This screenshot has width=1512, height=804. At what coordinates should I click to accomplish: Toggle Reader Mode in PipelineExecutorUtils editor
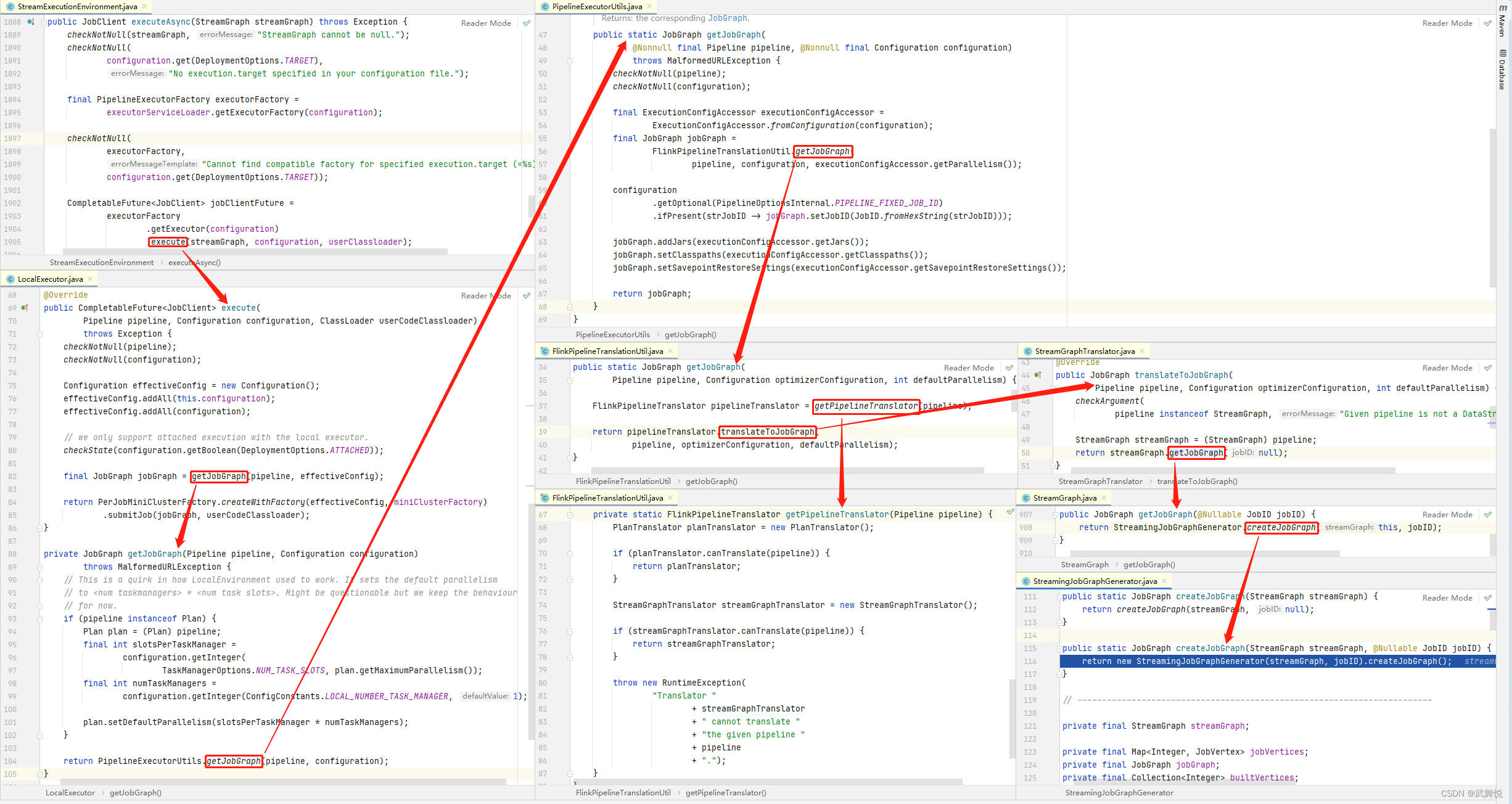(x=1446, y=23)
